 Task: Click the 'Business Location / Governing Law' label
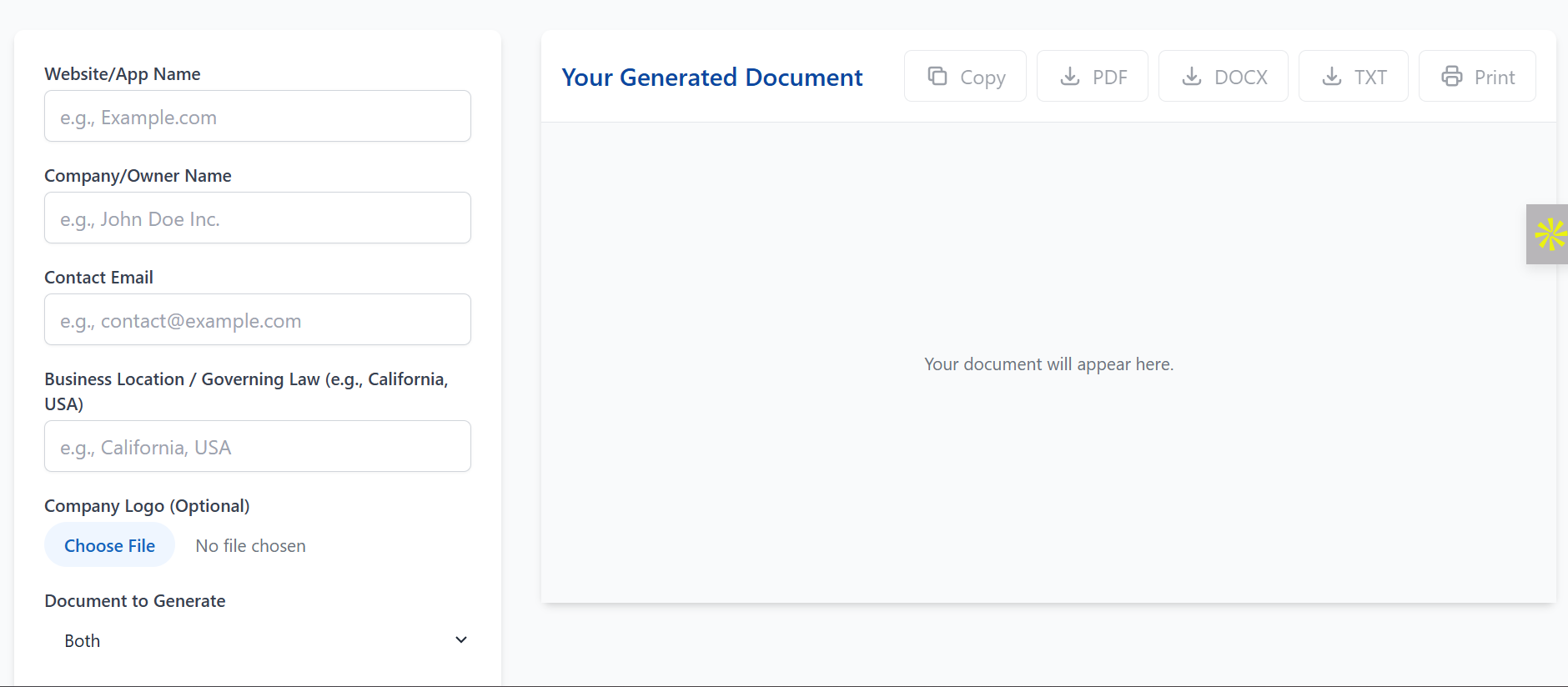[247, 391]
